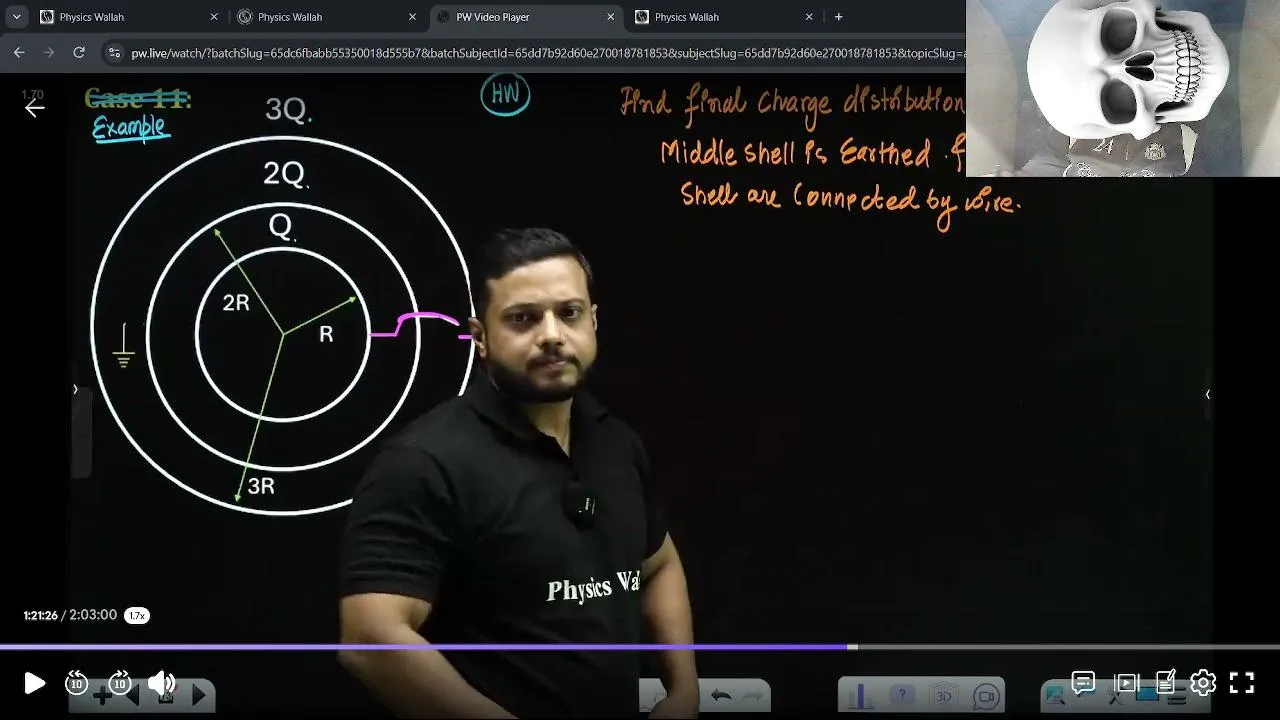
Task: Mute the video volume
Action: pyautogui.click(x=161, y=683)
